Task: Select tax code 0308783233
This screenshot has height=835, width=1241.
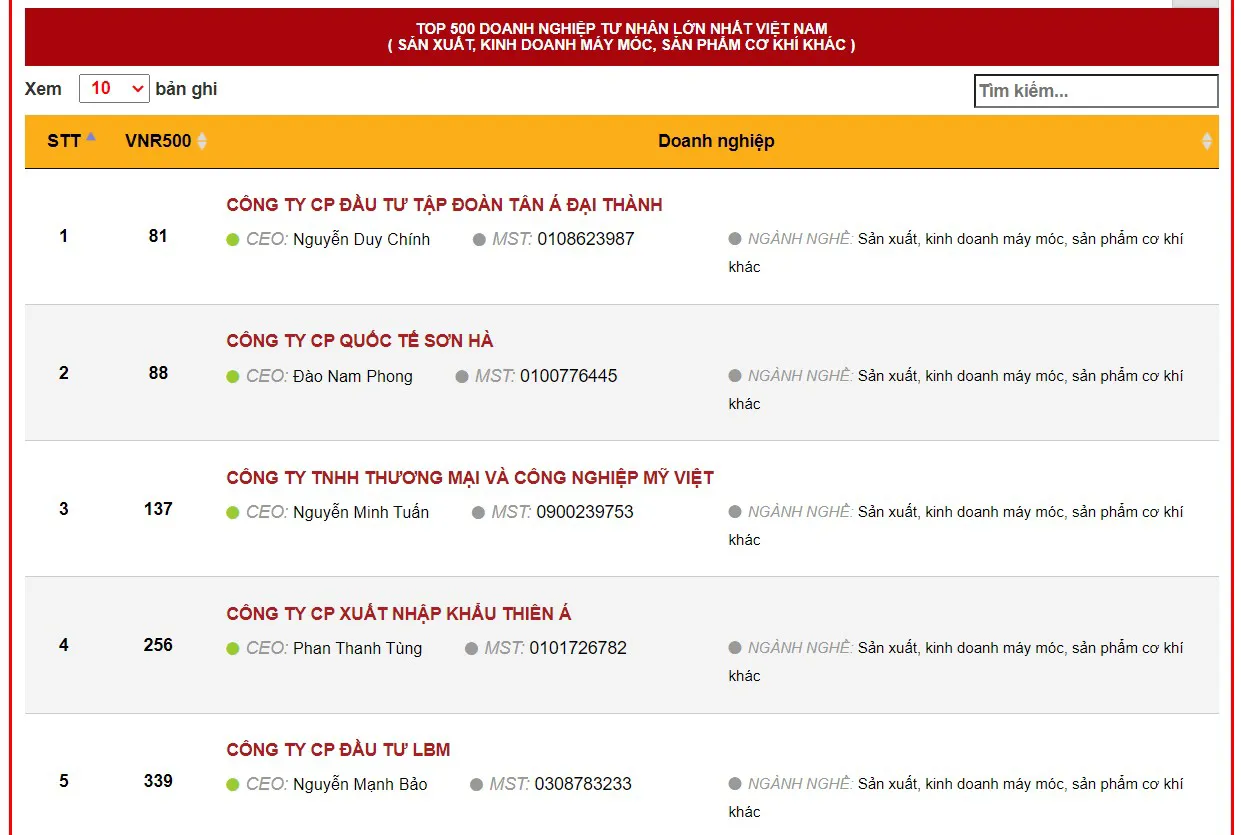Action: click(x=583, y=785)
